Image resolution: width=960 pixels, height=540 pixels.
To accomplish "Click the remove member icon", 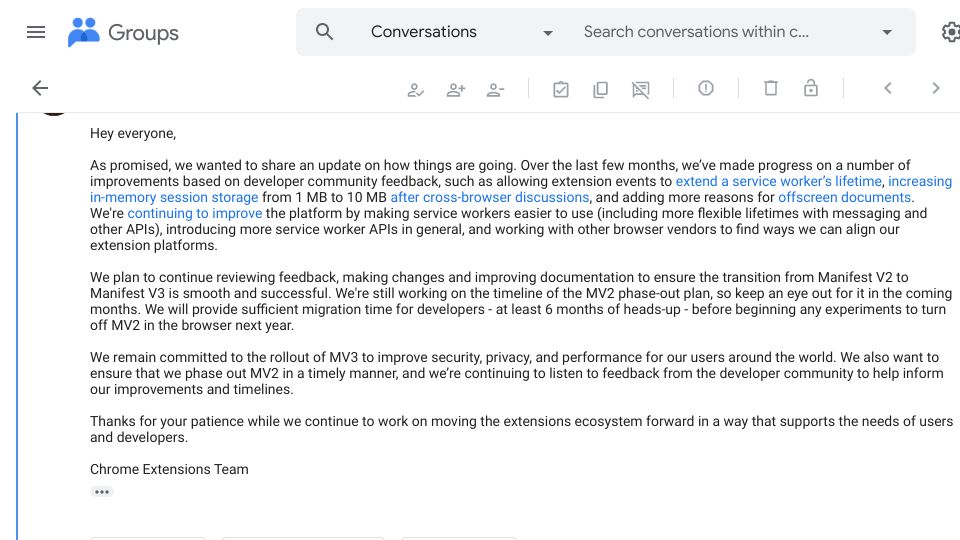I will pyautogui.click(x=495, y=90).
